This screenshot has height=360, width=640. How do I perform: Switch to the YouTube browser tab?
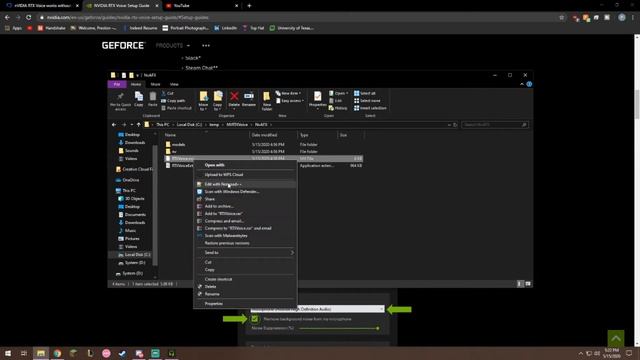[x=202, y=6]
